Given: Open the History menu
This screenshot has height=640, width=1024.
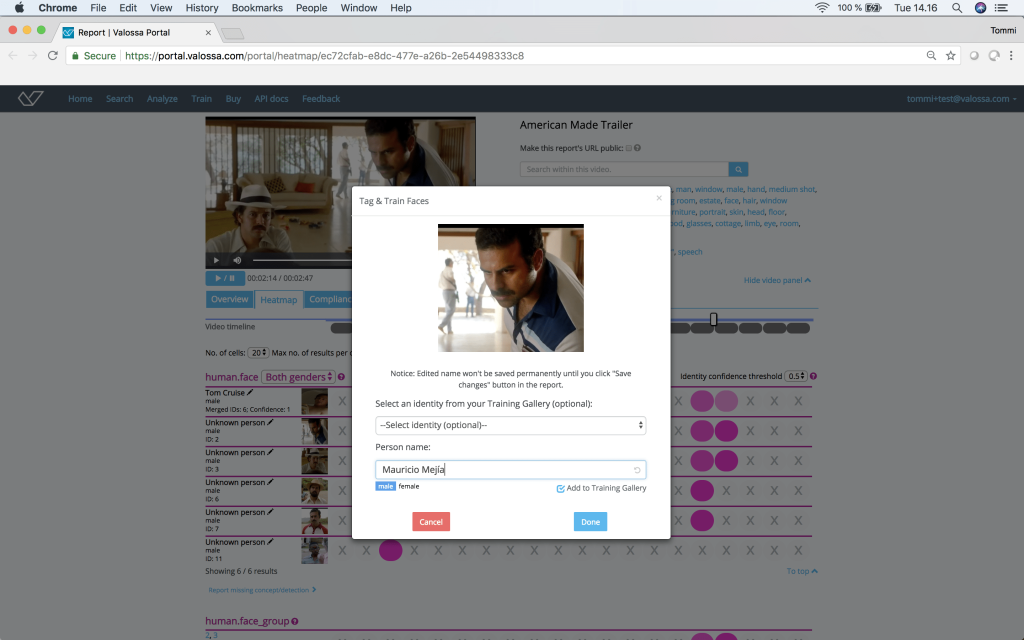Looking at the screenshot, I should pyautogui.click(x=202, y=8).
